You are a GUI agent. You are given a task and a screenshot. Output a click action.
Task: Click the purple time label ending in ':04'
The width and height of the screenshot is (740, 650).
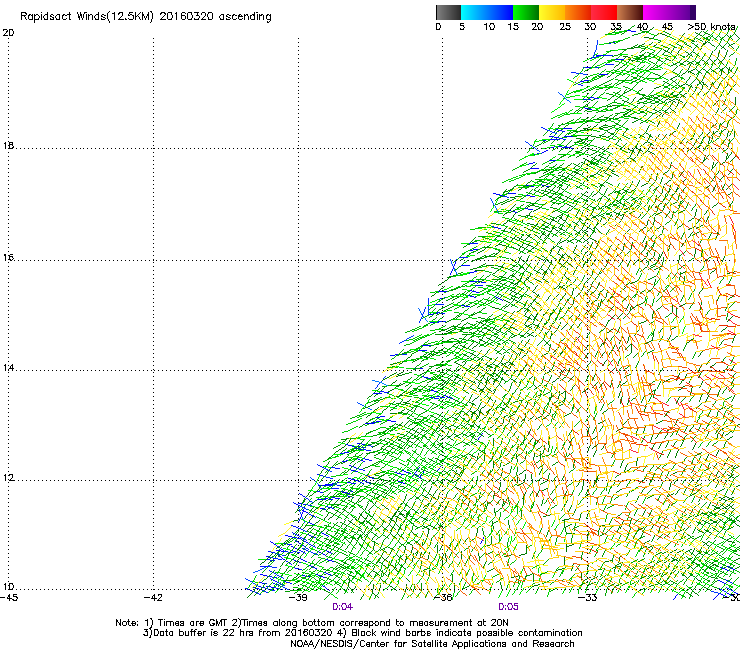[343, 607]
